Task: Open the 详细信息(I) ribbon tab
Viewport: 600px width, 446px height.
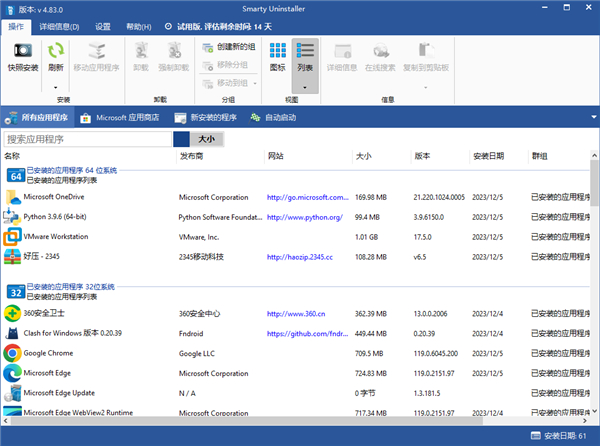Action: (x=60, y=26)
